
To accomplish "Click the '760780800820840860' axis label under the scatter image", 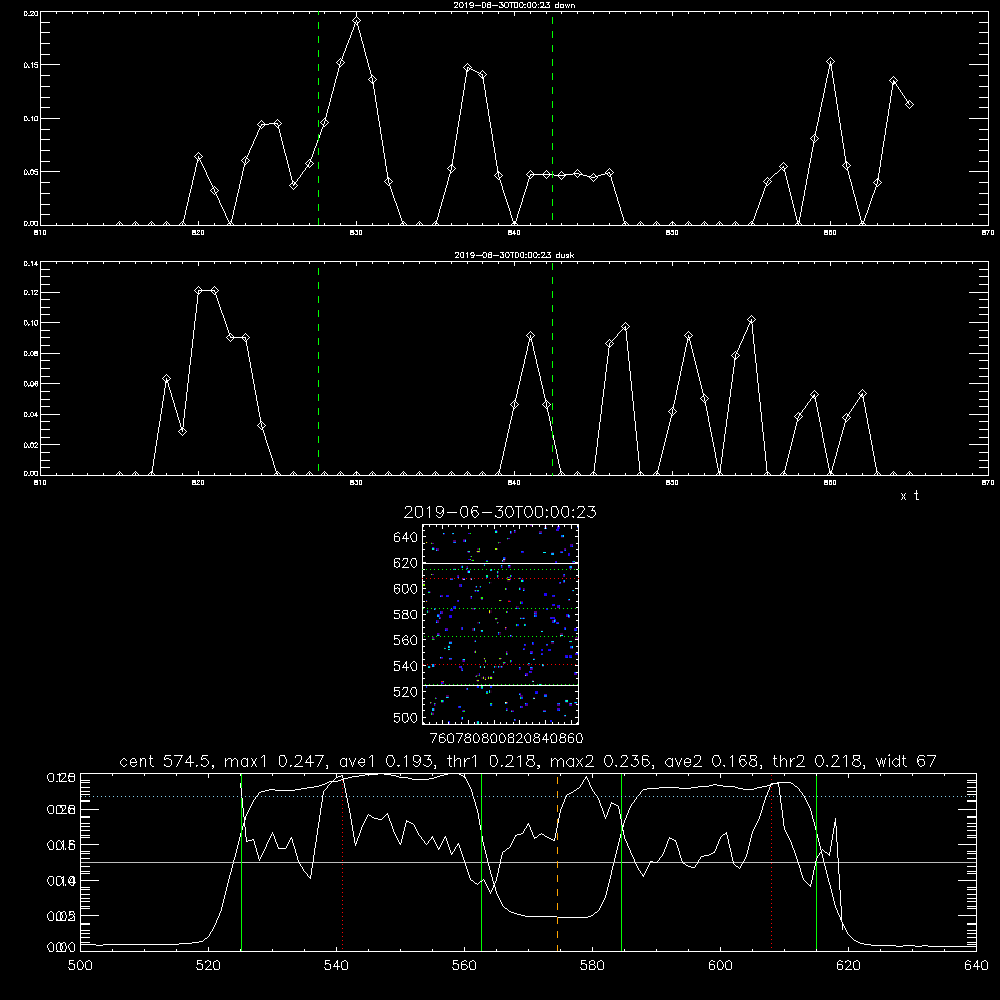I will 506,738.
